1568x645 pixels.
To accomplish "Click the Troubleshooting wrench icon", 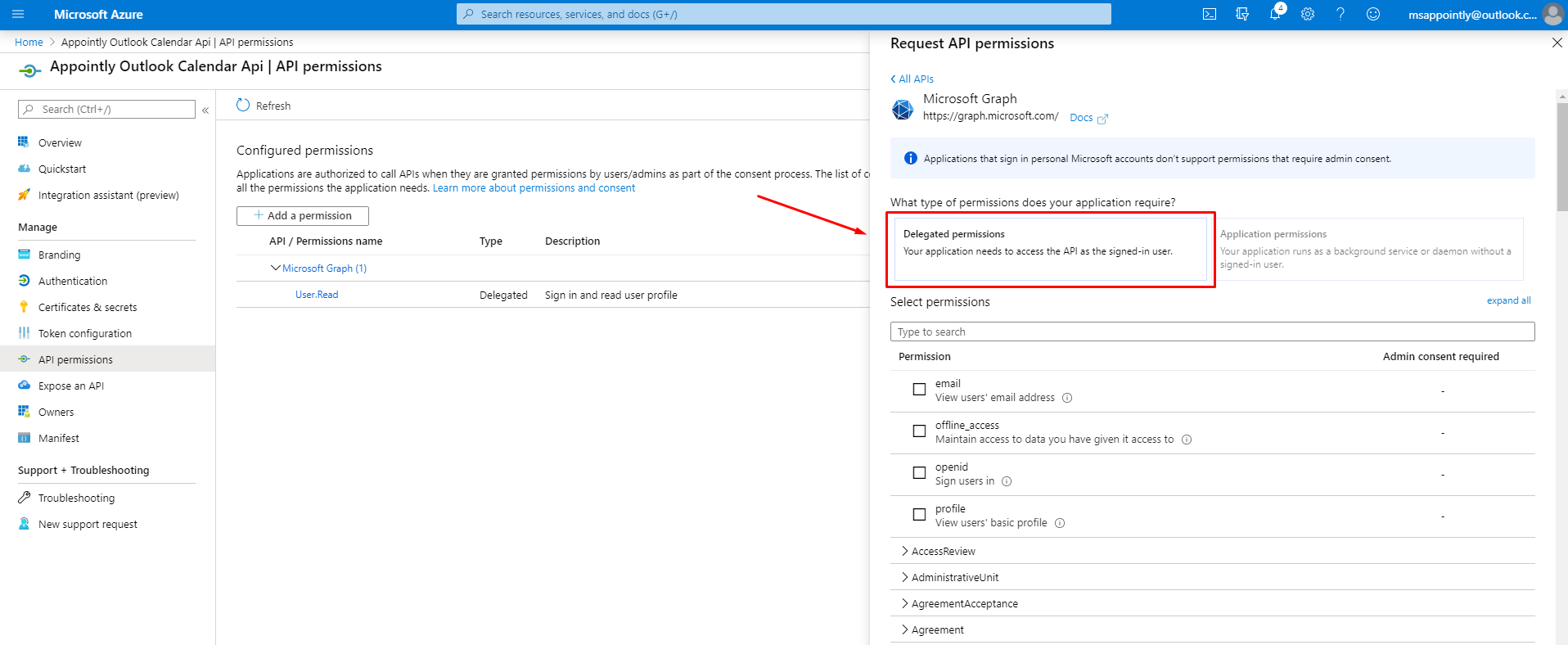I will [x=24, y=497].
